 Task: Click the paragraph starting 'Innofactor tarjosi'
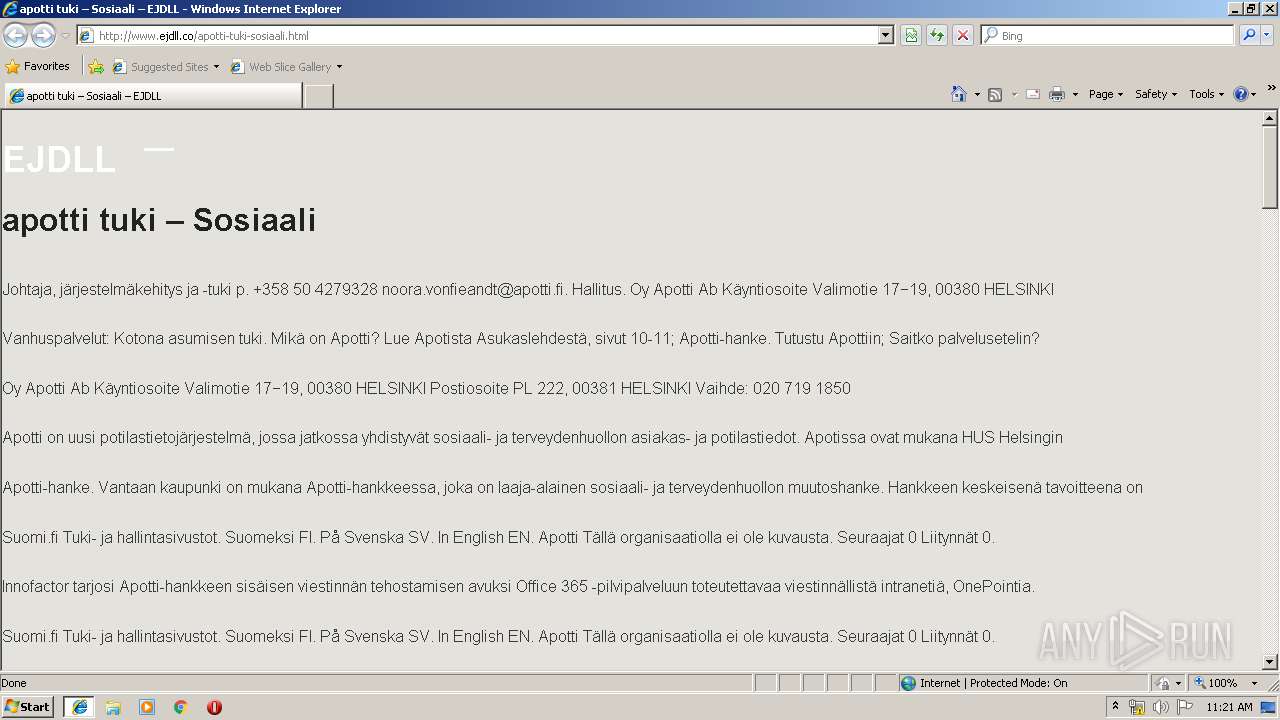(518, 586)
